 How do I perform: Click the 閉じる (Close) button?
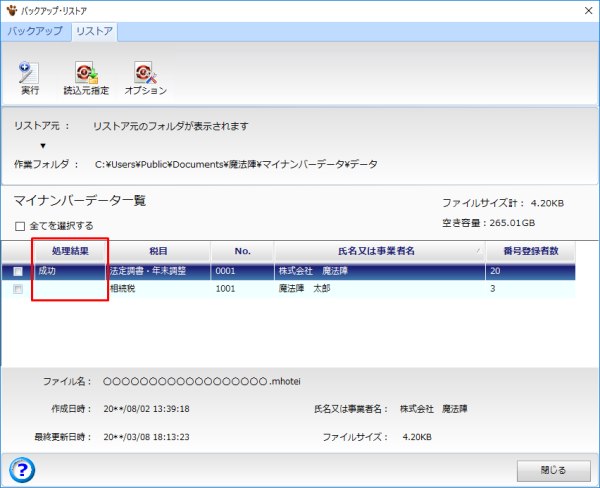coord(553,469)
